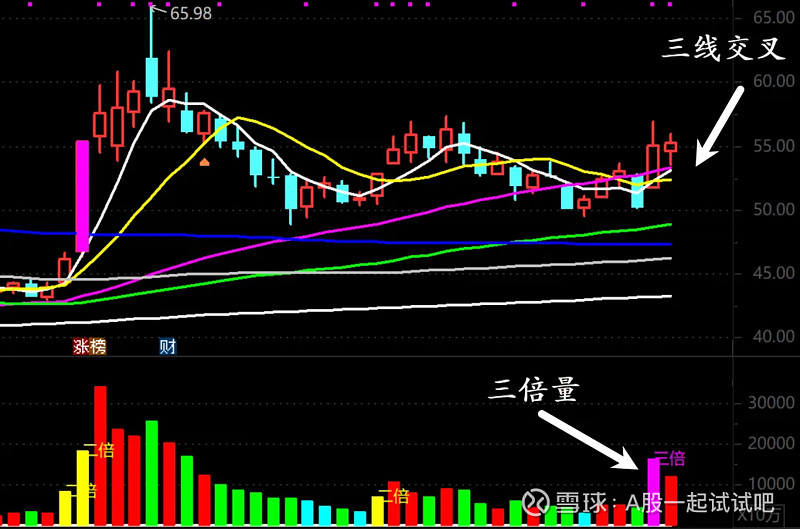Click the orange triangle marker below the candles
Viewport: 800px width, 529px height.
click(205, 162)
